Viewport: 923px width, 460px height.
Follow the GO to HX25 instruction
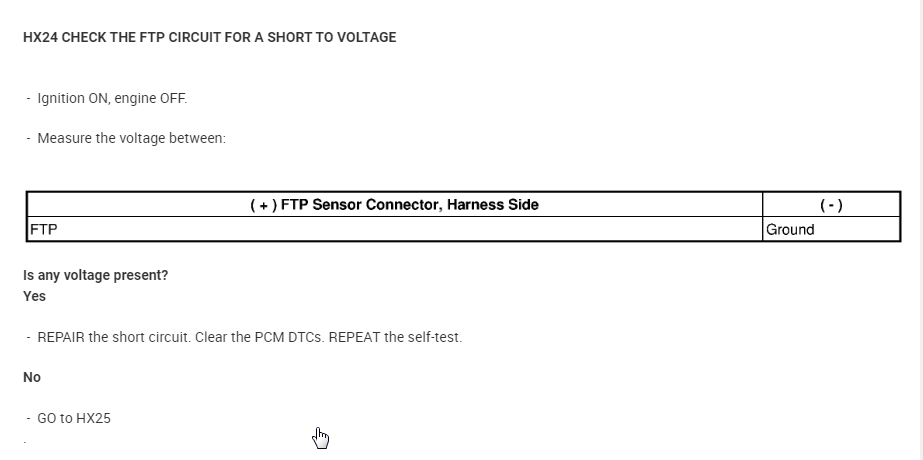[x=74, y=418]
